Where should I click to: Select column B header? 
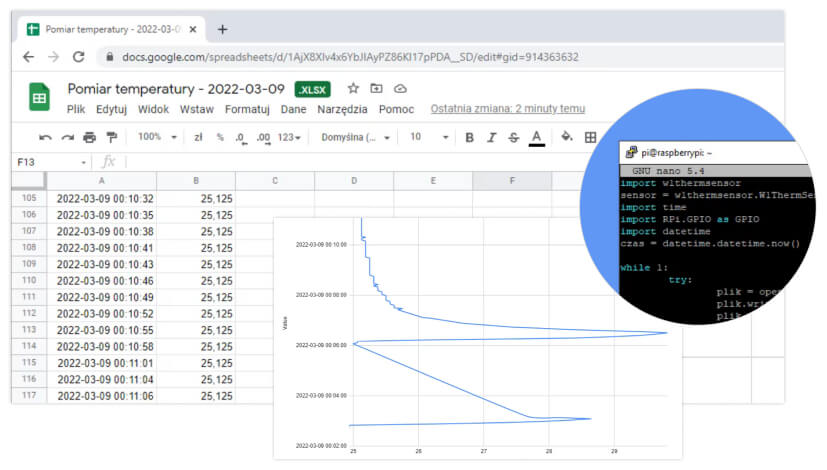[x=196, y=180]
